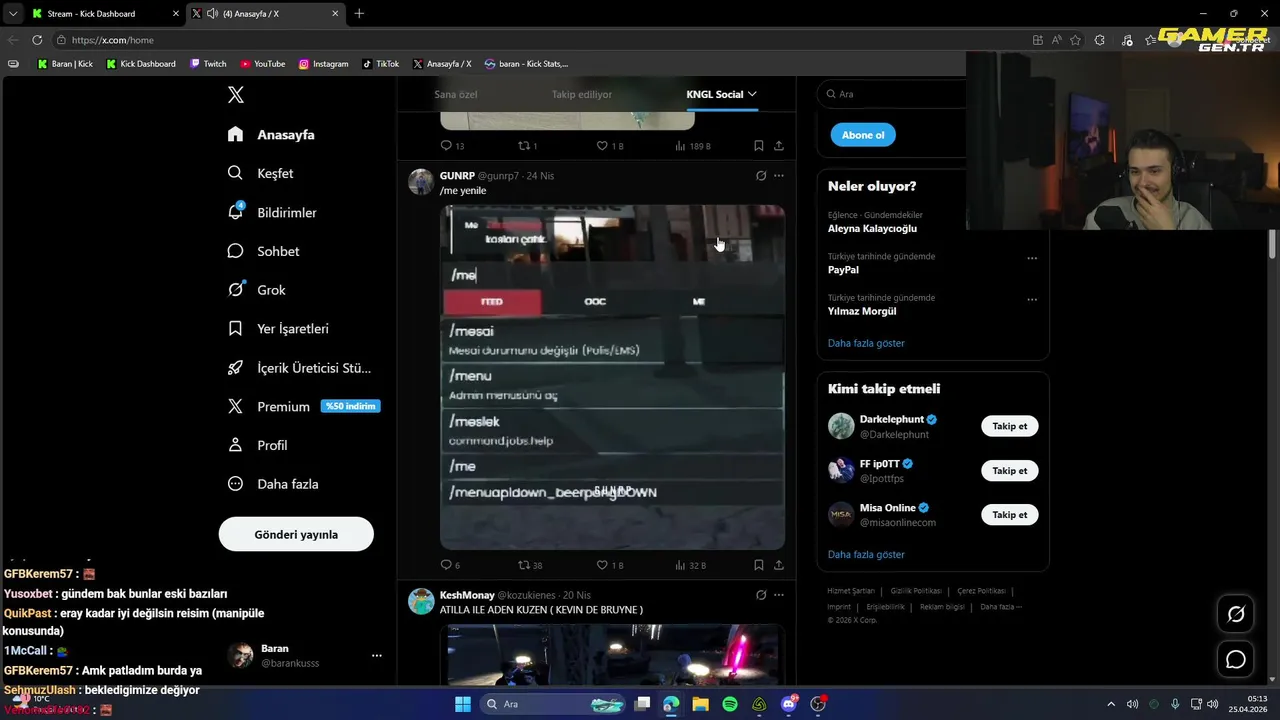
Task: Reply to the GUNRP post with 6 replies
Action: [x=450, y=565]
